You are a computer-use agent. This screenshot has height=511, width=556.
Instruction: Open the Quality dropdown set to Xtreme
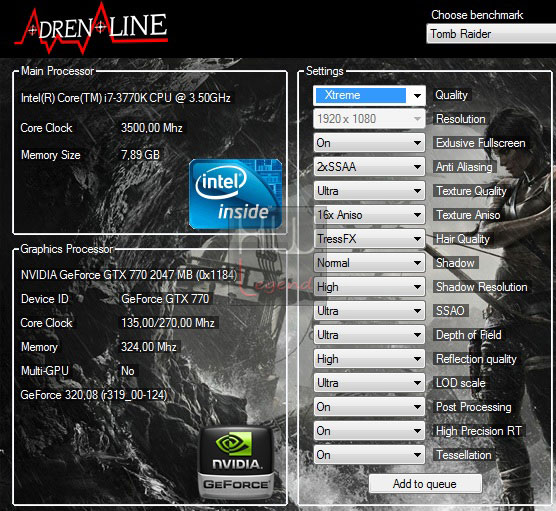[x=369, y=95]
